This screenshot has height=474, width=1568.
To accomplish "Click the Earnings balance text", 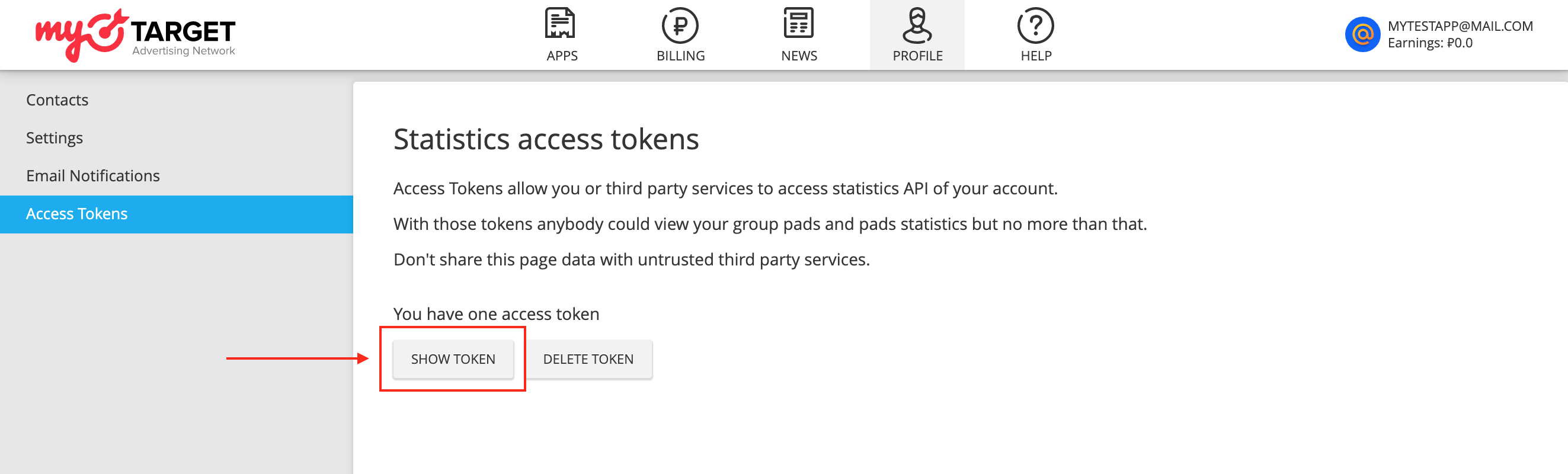I will [x=1430, y=43].
